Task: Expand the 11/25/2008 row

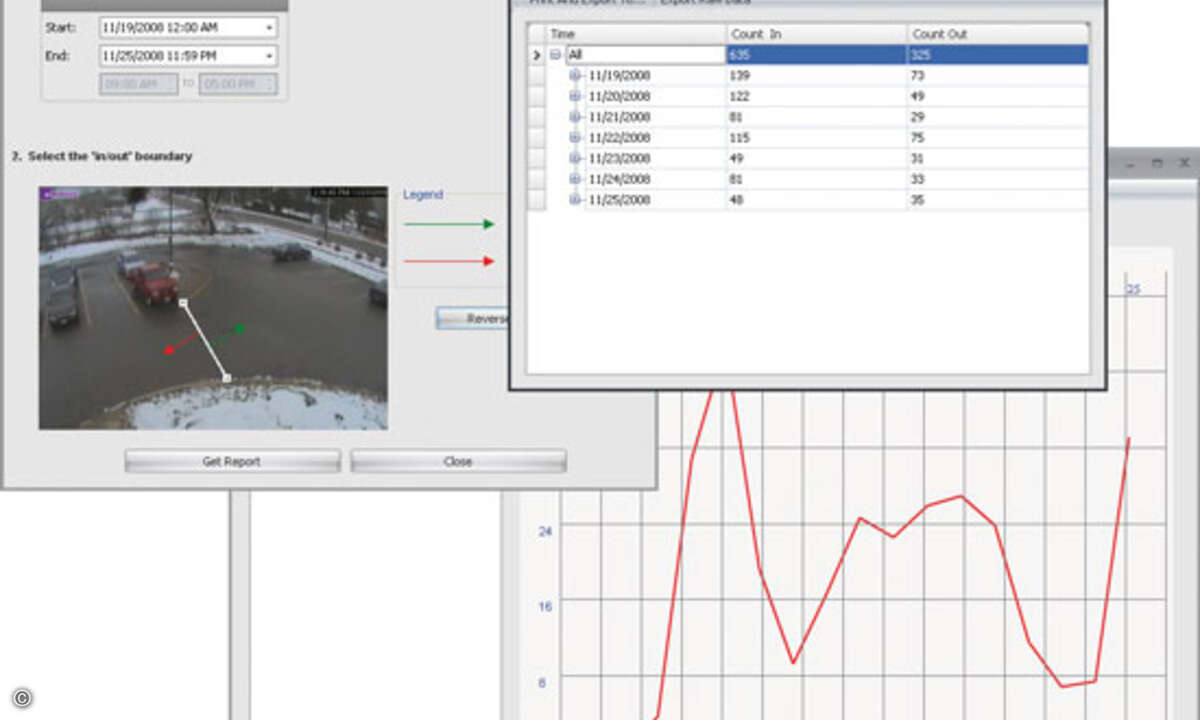Action: 575,200
